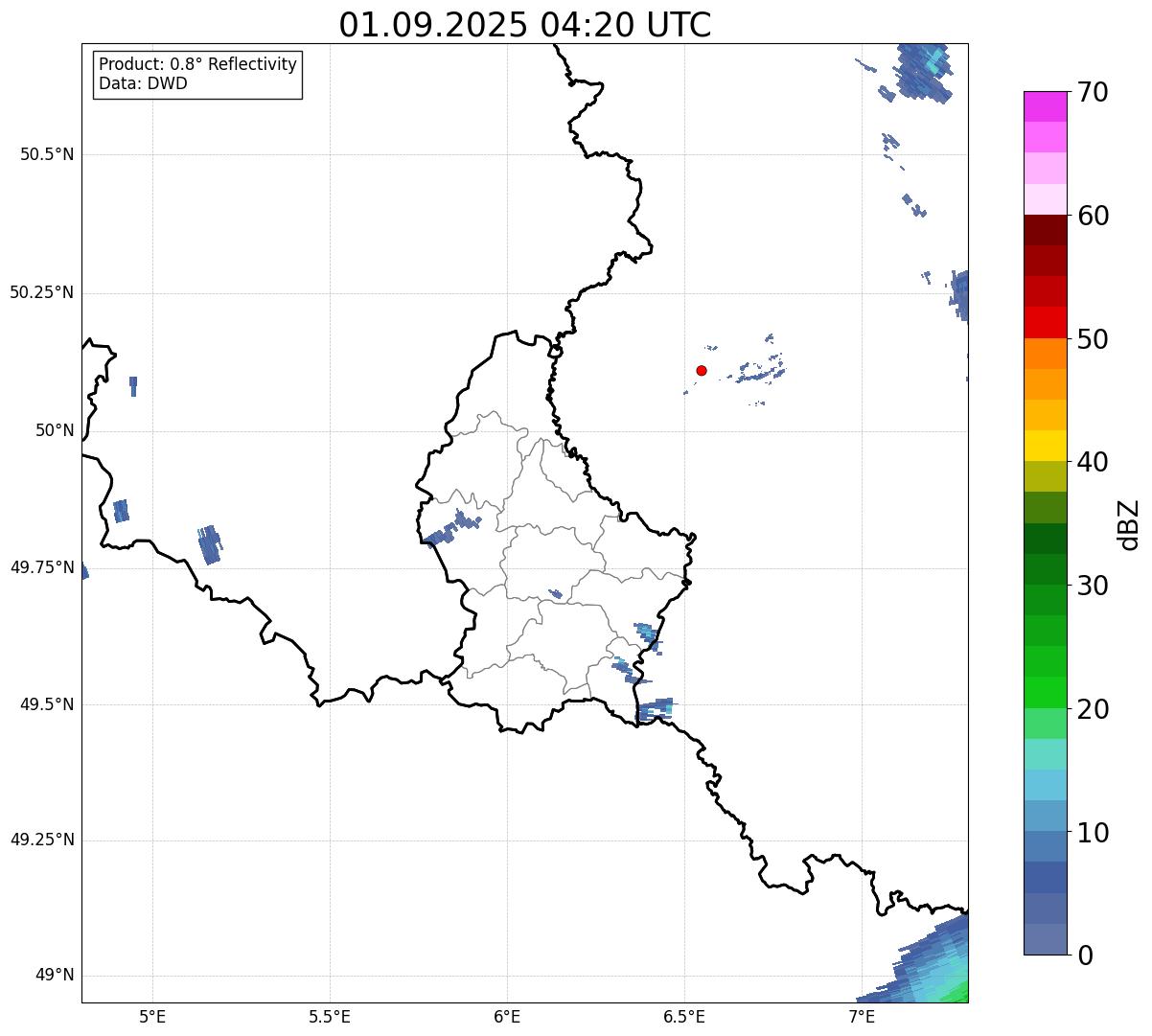The width and height of the screenshot is (1152, 1036).
Task: Click the 'dBZ' colorbar axis label
Action: (1129, 524)
